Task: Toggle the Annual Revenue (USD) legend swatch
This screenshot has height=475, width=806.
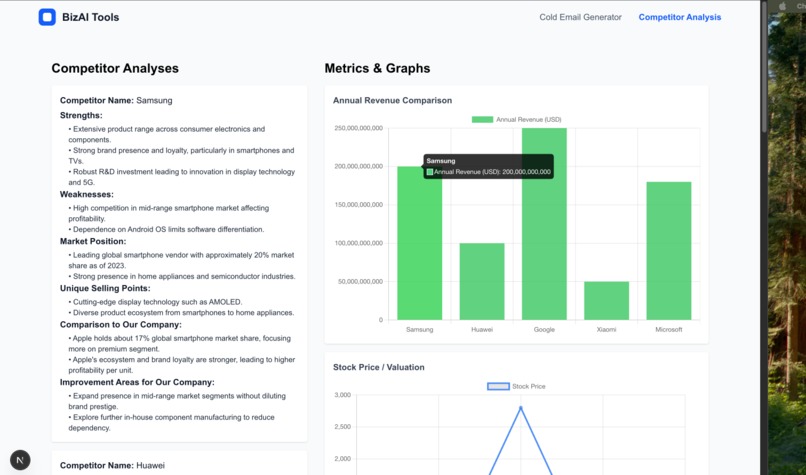Action: (x=482, y=119)
